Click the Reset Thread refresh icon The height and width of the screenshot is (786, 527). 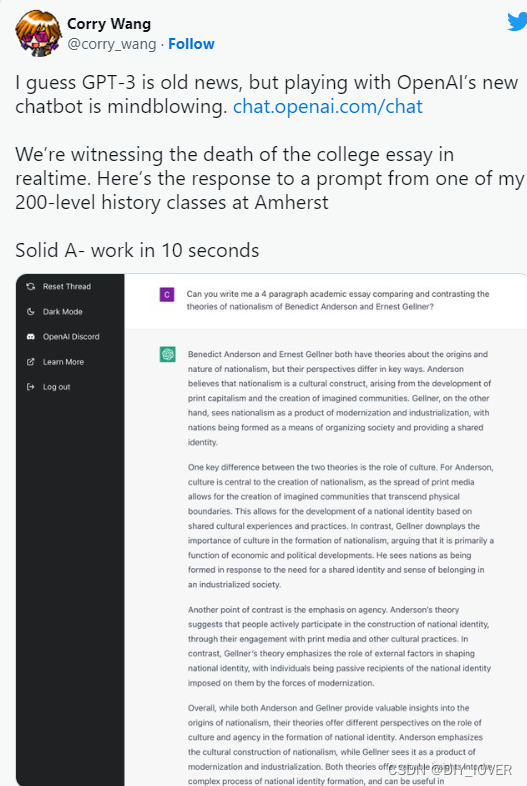pyautogui.click(x=31, y=286)
